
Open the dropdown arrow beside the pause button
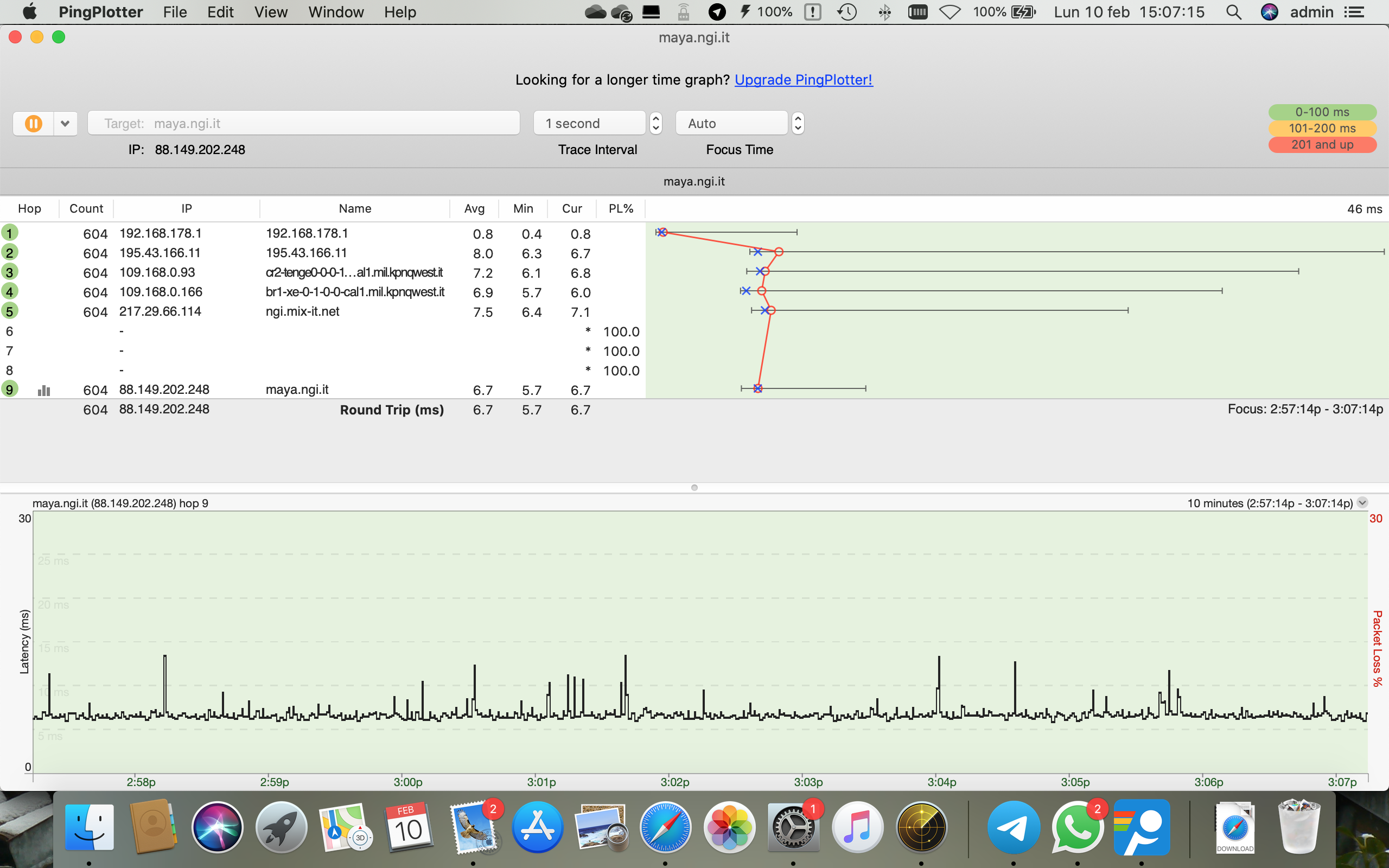point(65,124)
